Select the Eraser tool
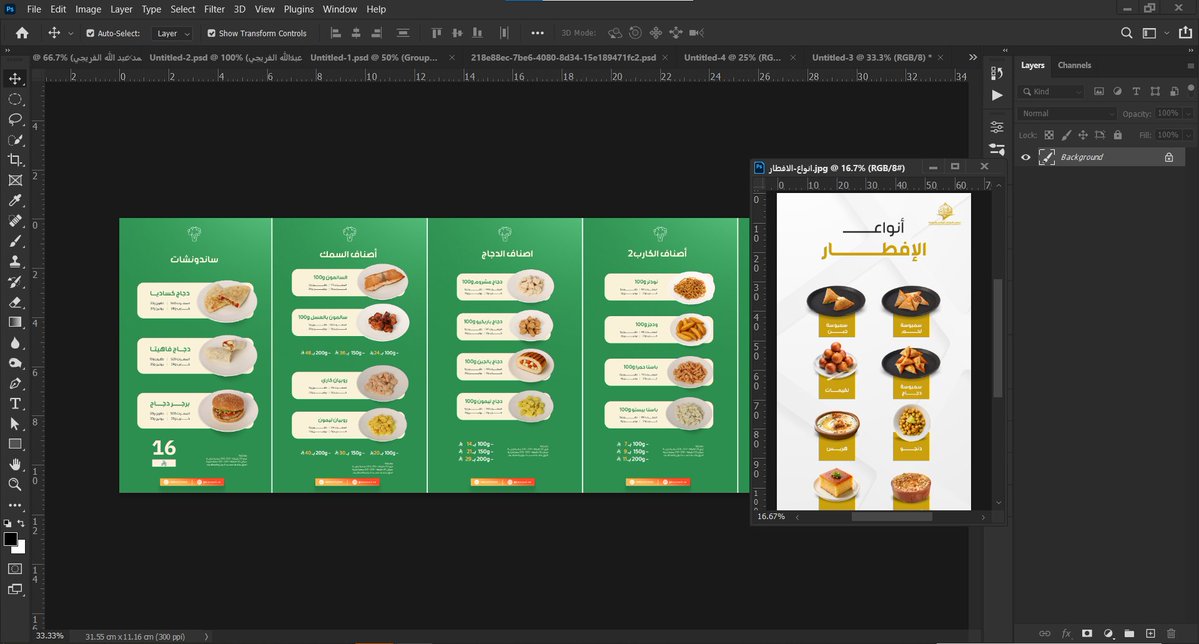1199x644 pixels. tap(15, 302)
